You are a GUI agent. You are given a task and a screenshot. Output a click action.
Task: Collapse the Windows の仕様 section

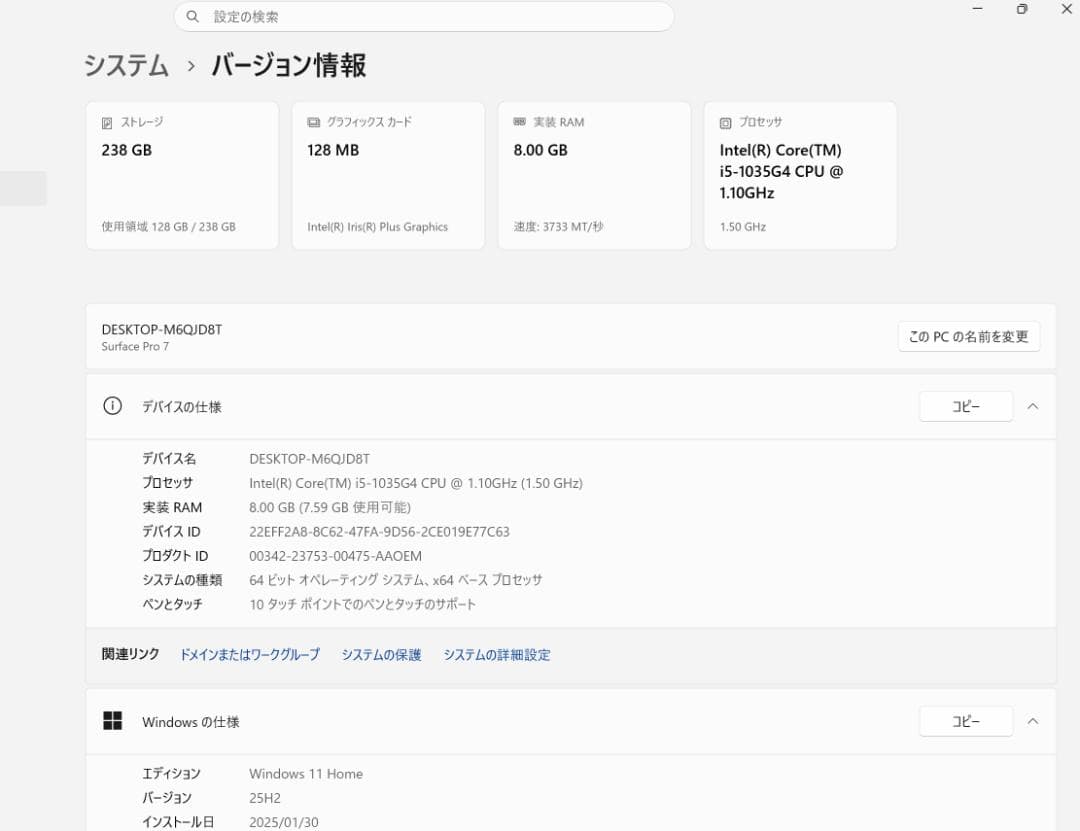click(x=1032, y=721)
